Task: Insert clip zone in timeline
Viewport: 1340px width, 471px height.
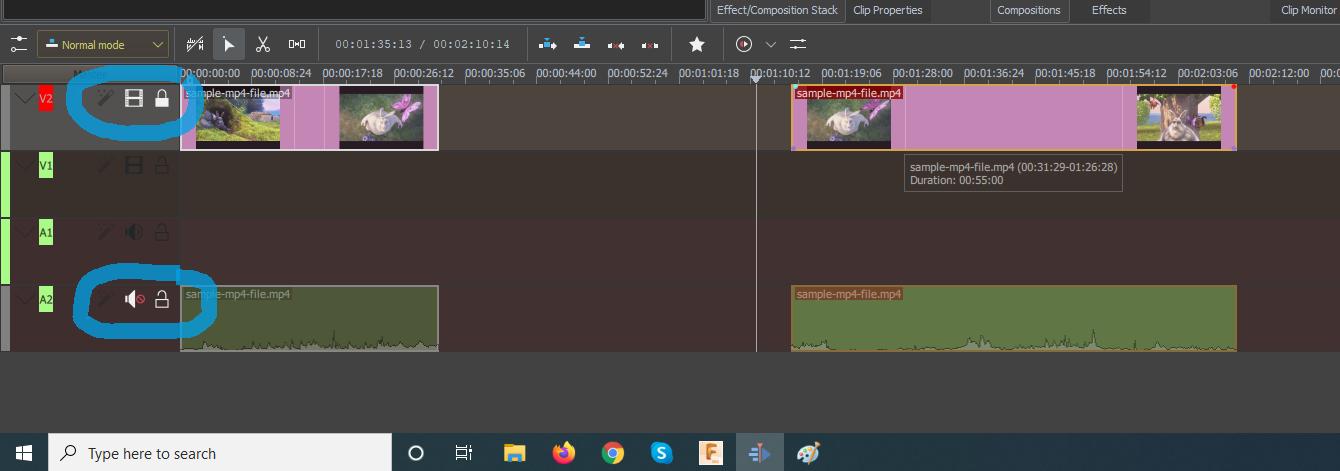Action: tap(548, 44)
